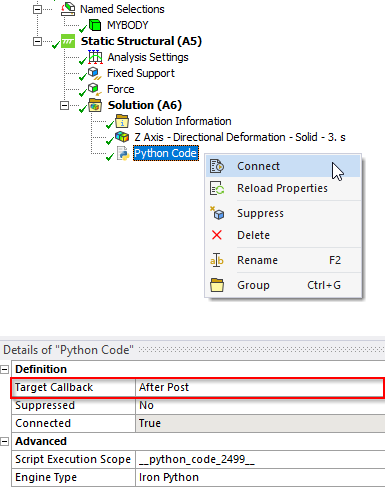
Task: Click the Advanced section header text
Action: (41, 441)
